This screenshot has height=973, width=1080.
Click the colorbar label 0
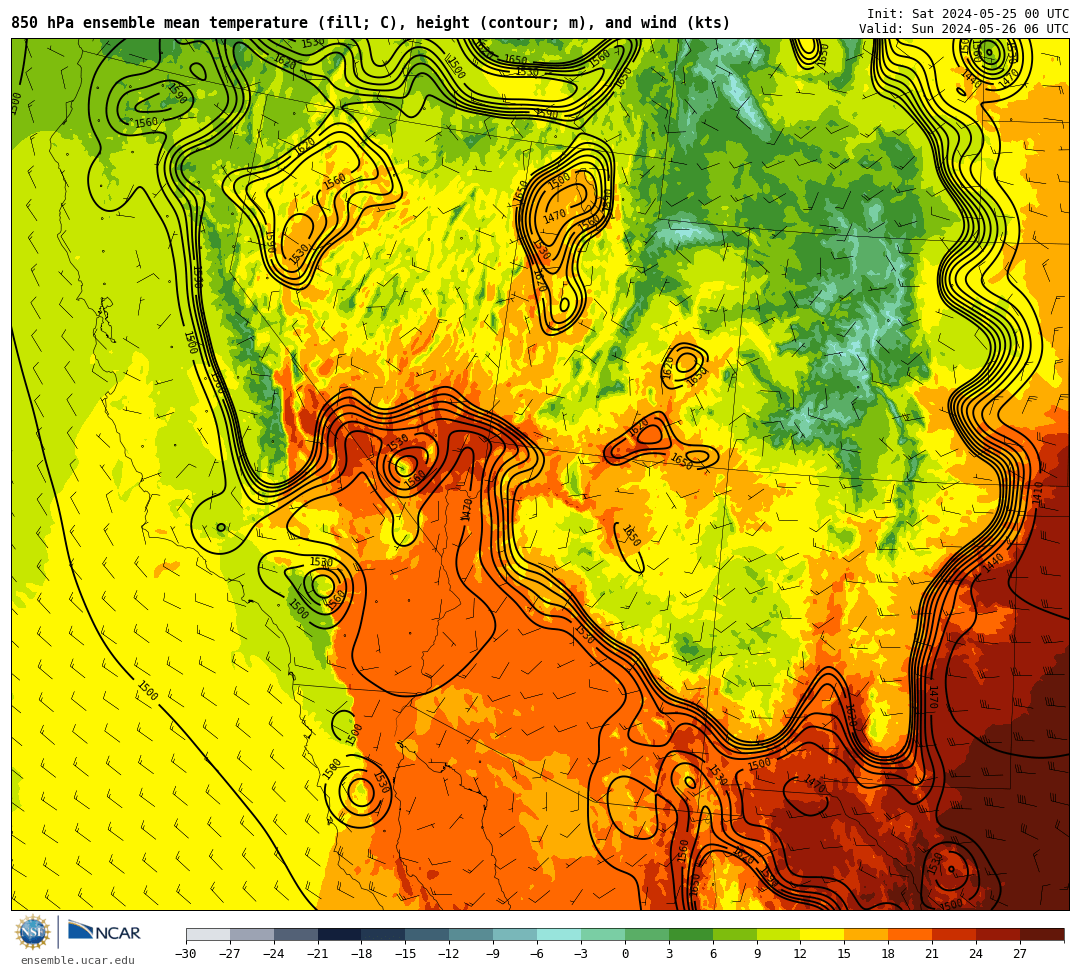coord(625,954)
